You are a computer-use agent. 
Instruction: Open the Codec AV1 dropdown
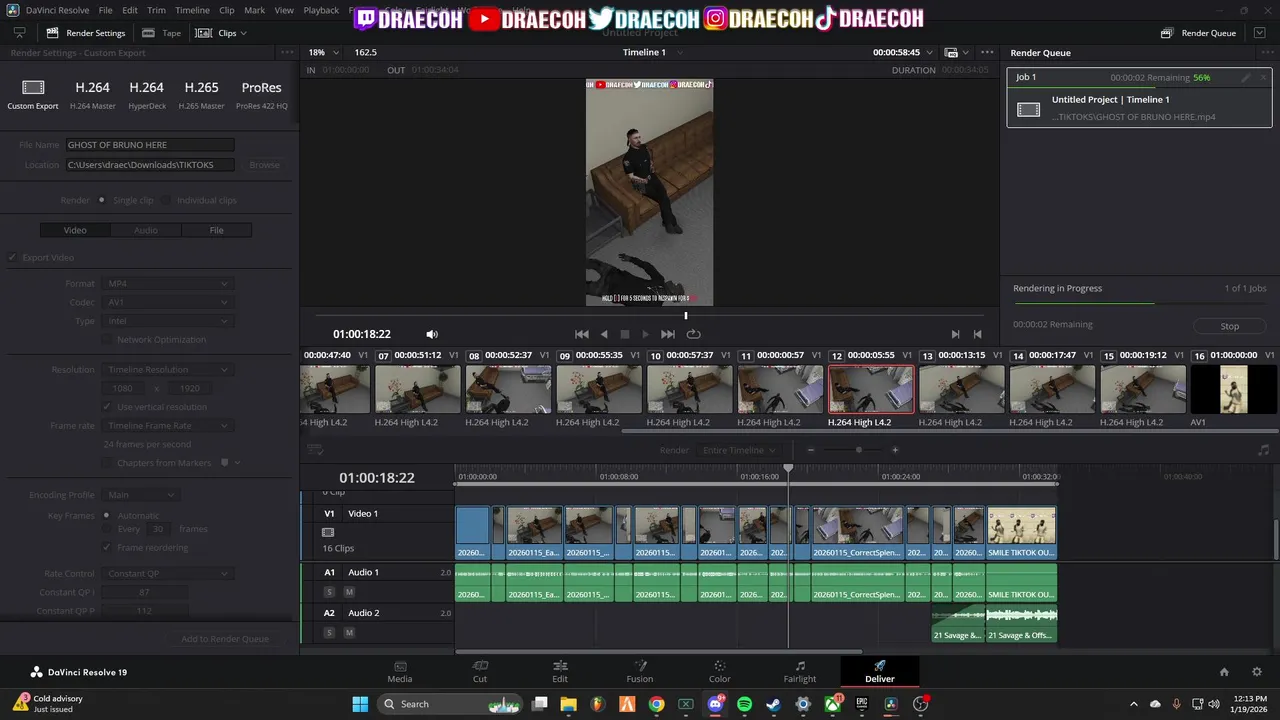coord(168,302)
